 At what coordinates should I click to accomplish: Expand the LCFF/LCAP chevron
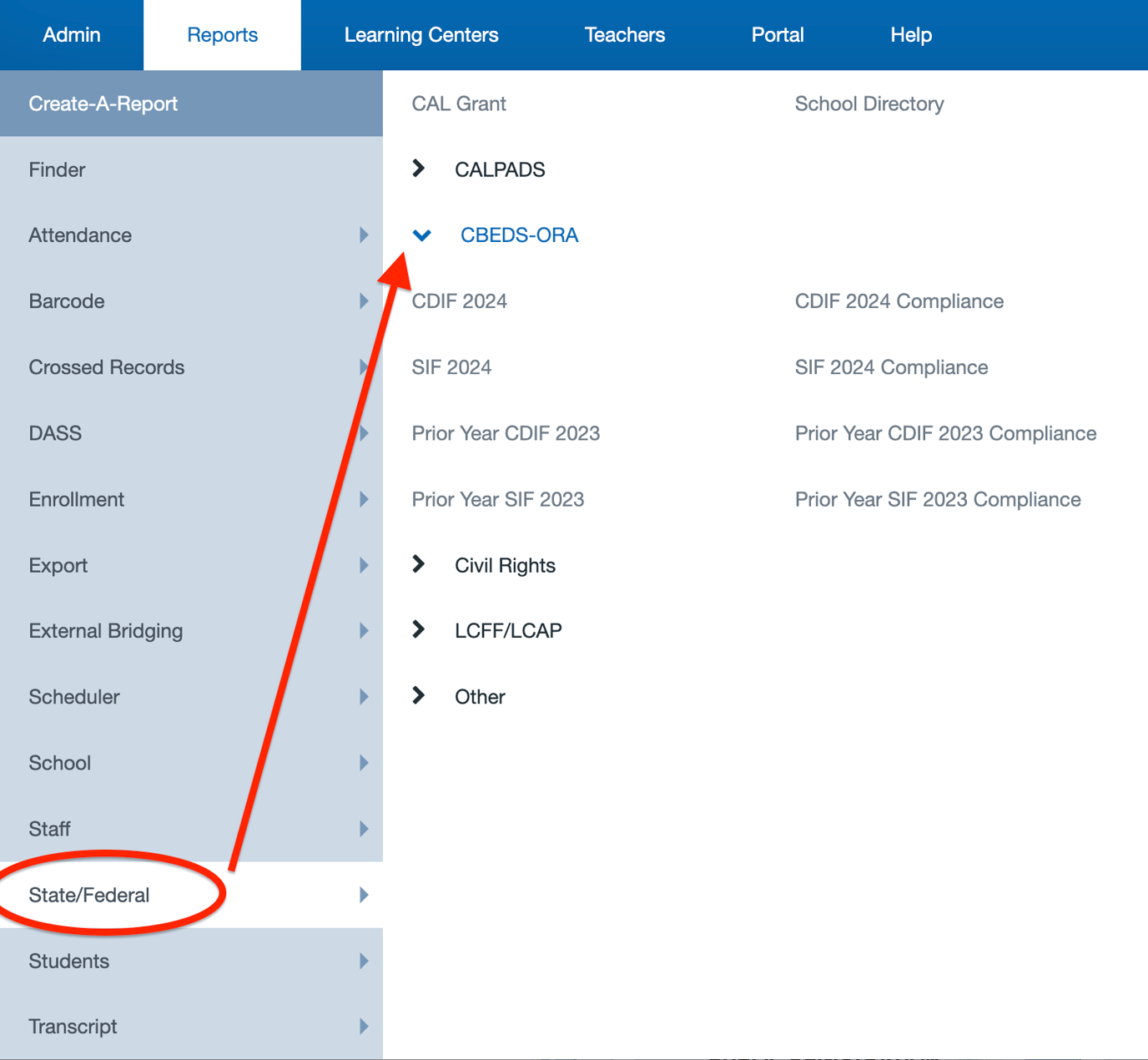coord(419,630)
